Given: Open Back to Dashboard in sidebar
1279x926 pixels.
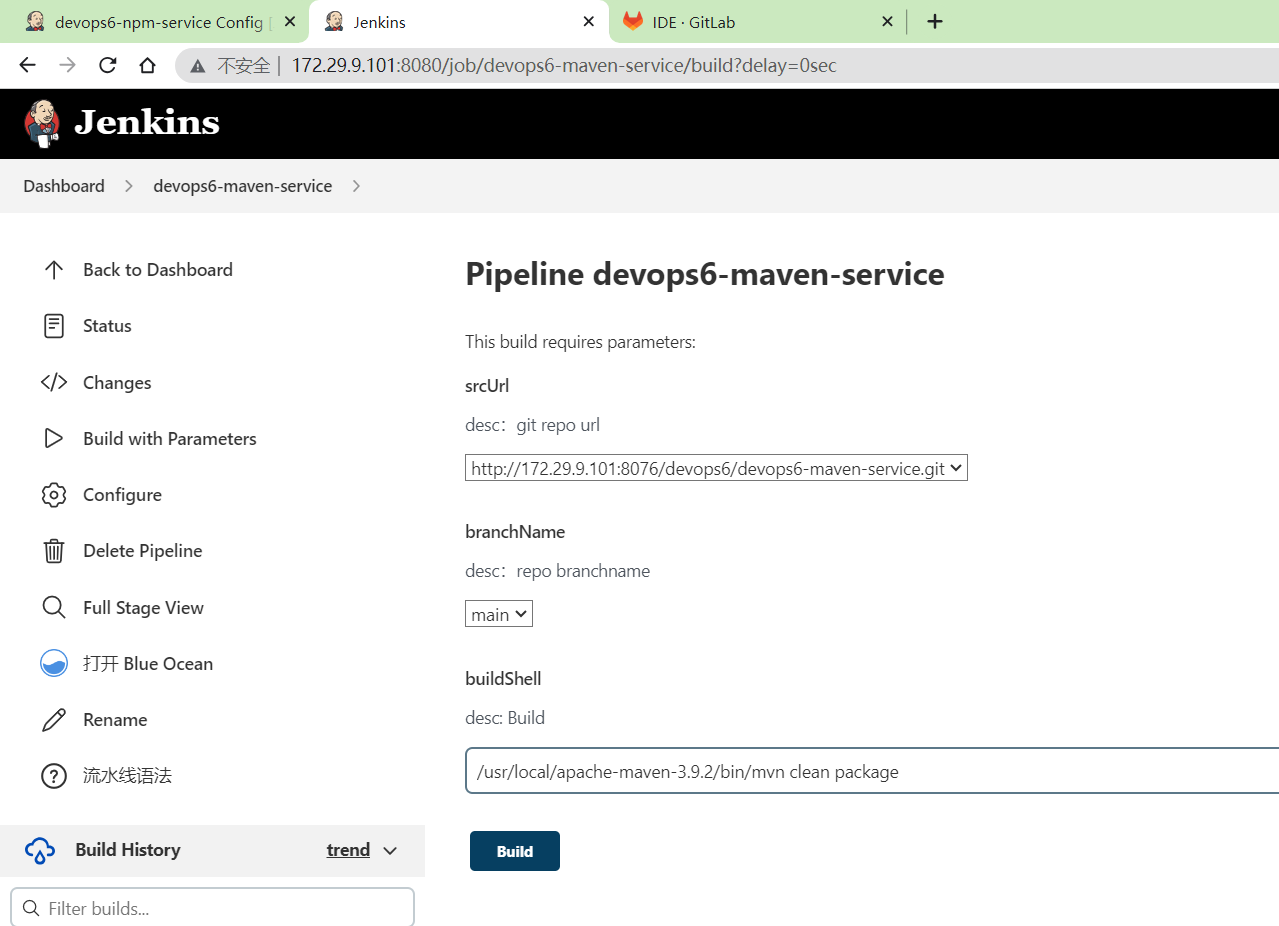Looking at the screenshot, I should click(158, 270).
